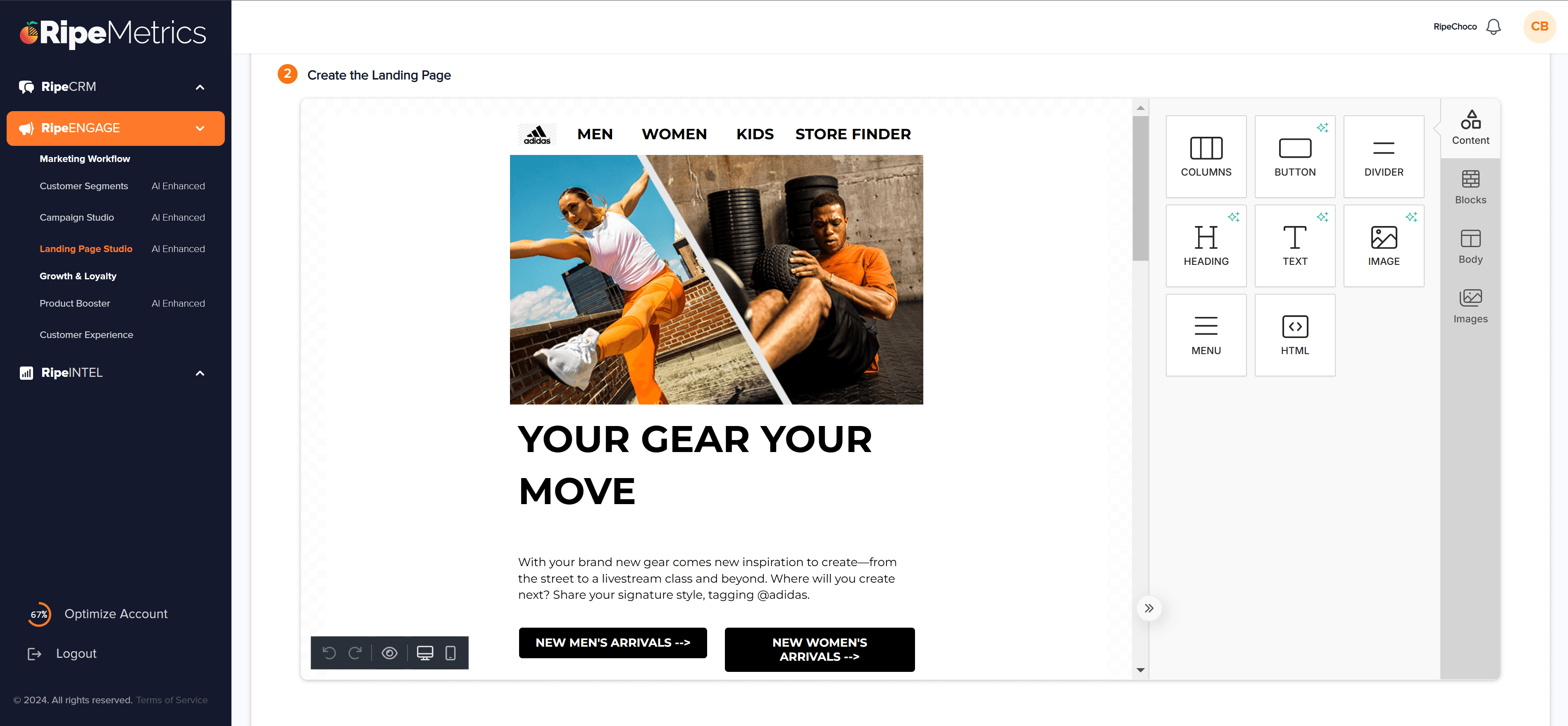Insert an HTML custom block
This screenshot has width=1568, height=726.
click(x=1295, y=335)
